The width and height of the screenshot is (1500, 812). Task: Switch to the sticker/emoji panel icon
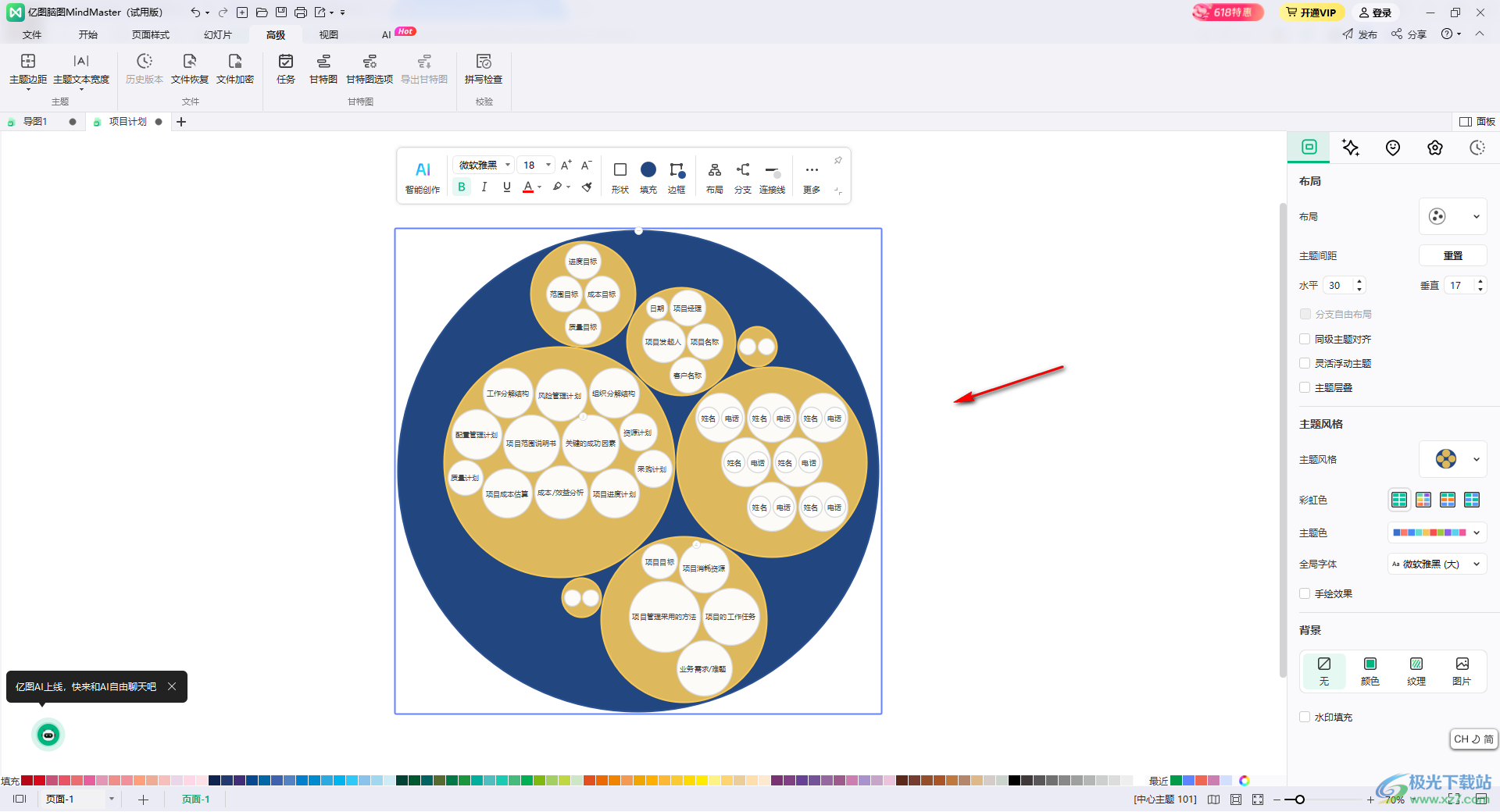tap(1393, 148)
